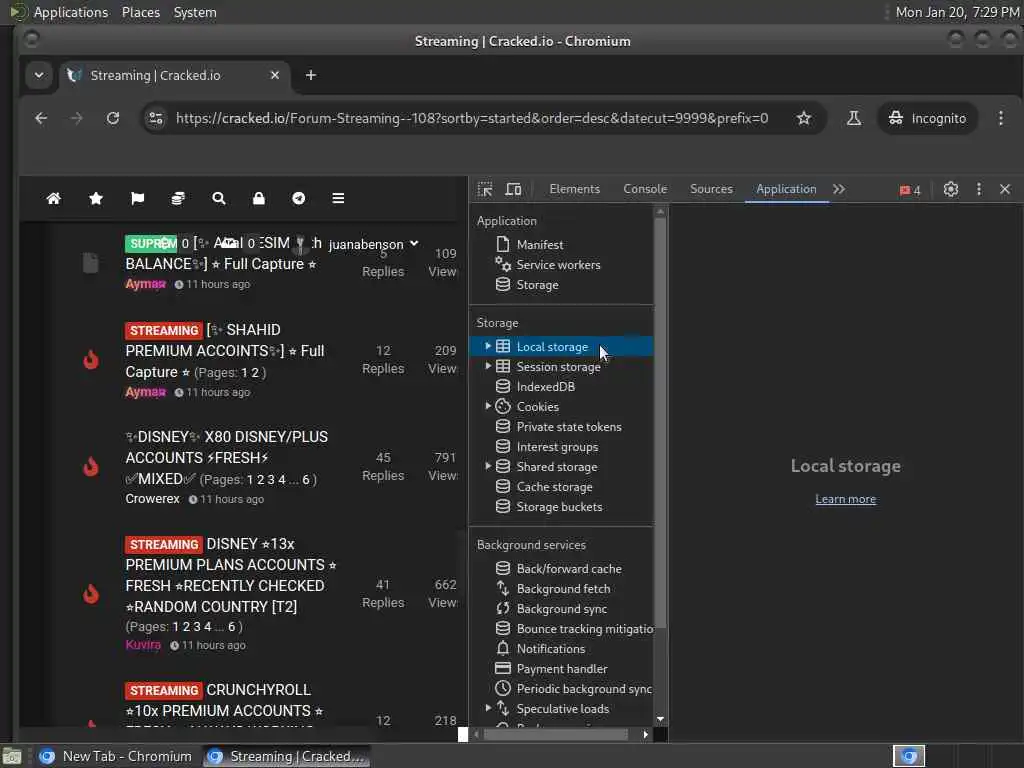
Task: Bookmark this page with star icon
Action: (x=804, y=118)
